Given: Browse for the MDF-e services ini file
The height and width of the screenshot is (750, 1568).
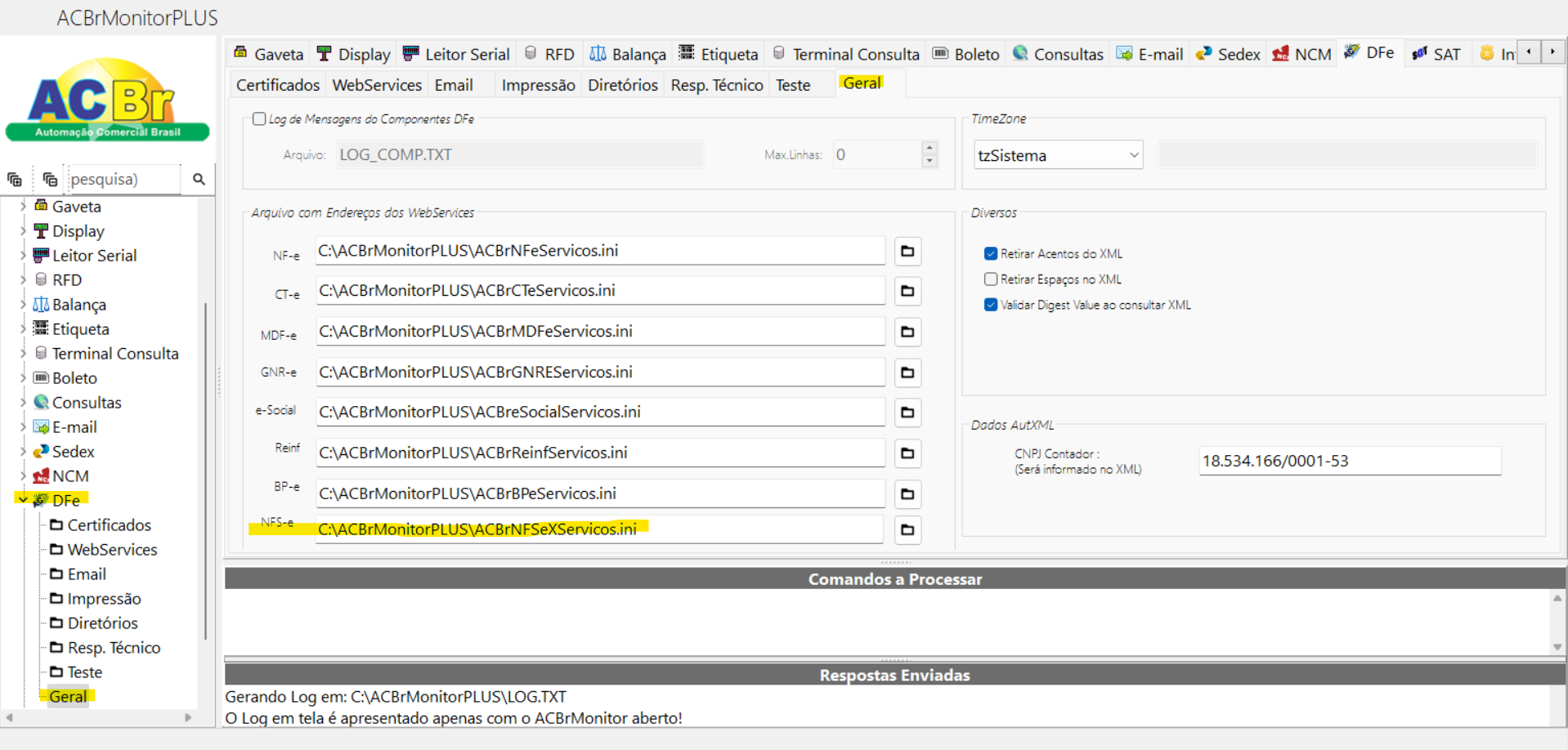Looking at the screenshot, I should pyautogui.click(x=907, y=332).
